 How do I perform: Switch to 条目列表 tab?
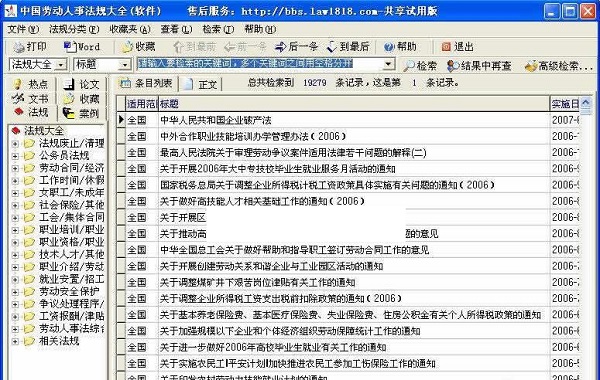[146, 83]
